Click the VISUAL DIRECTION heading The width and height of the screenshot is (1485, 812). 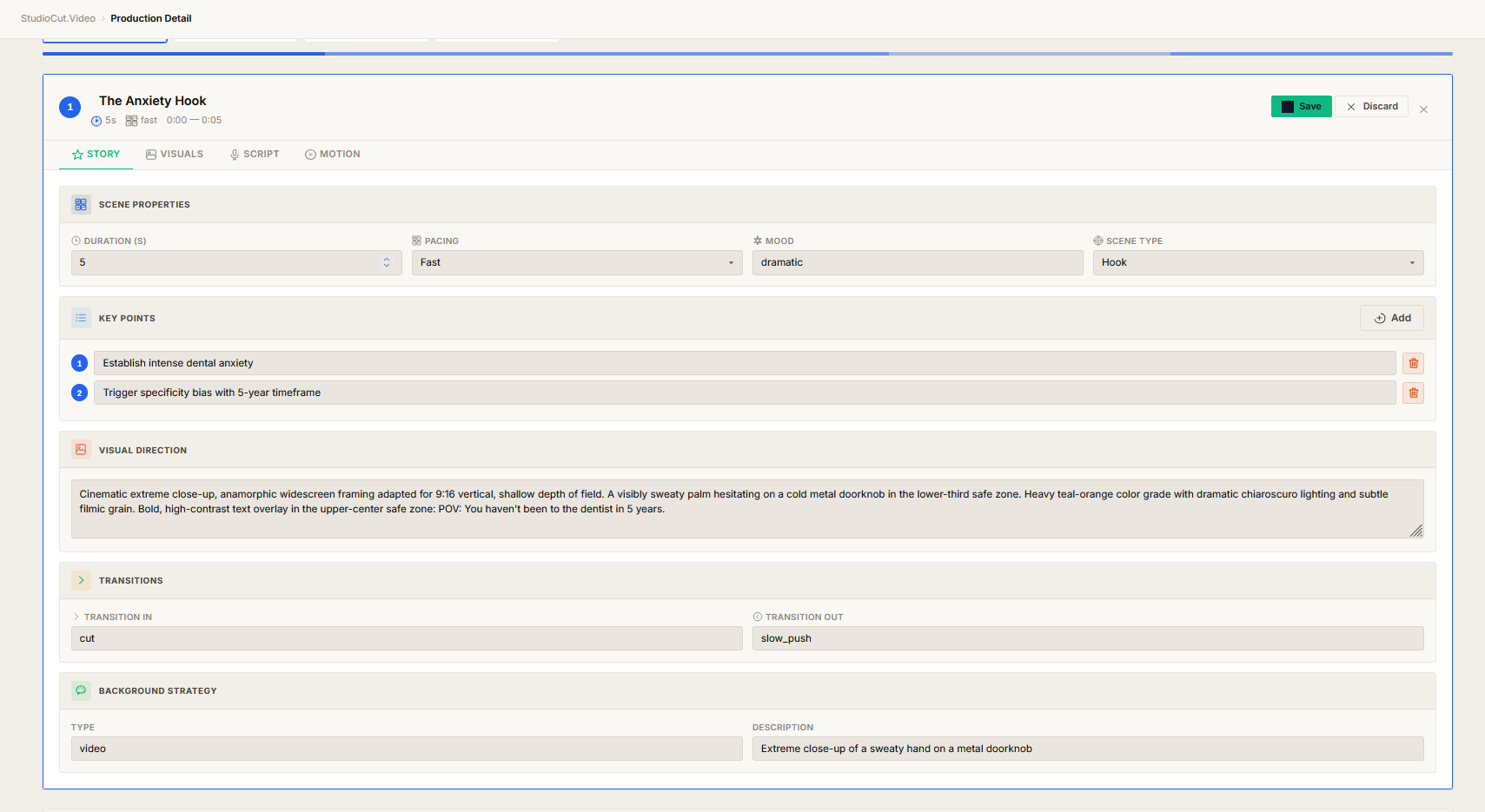tap(143, 451)
